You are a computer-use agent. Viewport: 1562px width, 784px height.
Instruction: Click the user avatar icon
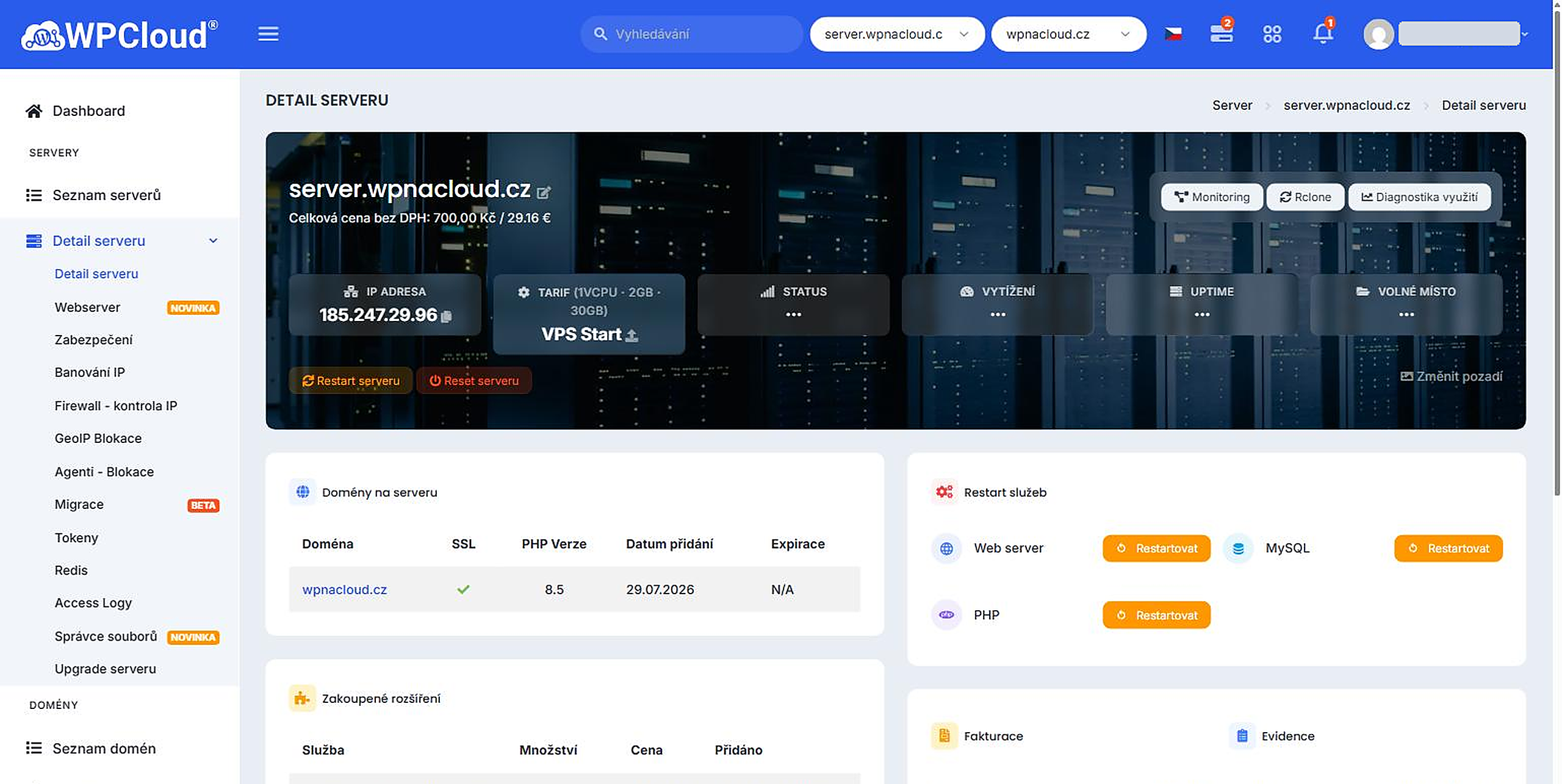tap(1378, 34)
